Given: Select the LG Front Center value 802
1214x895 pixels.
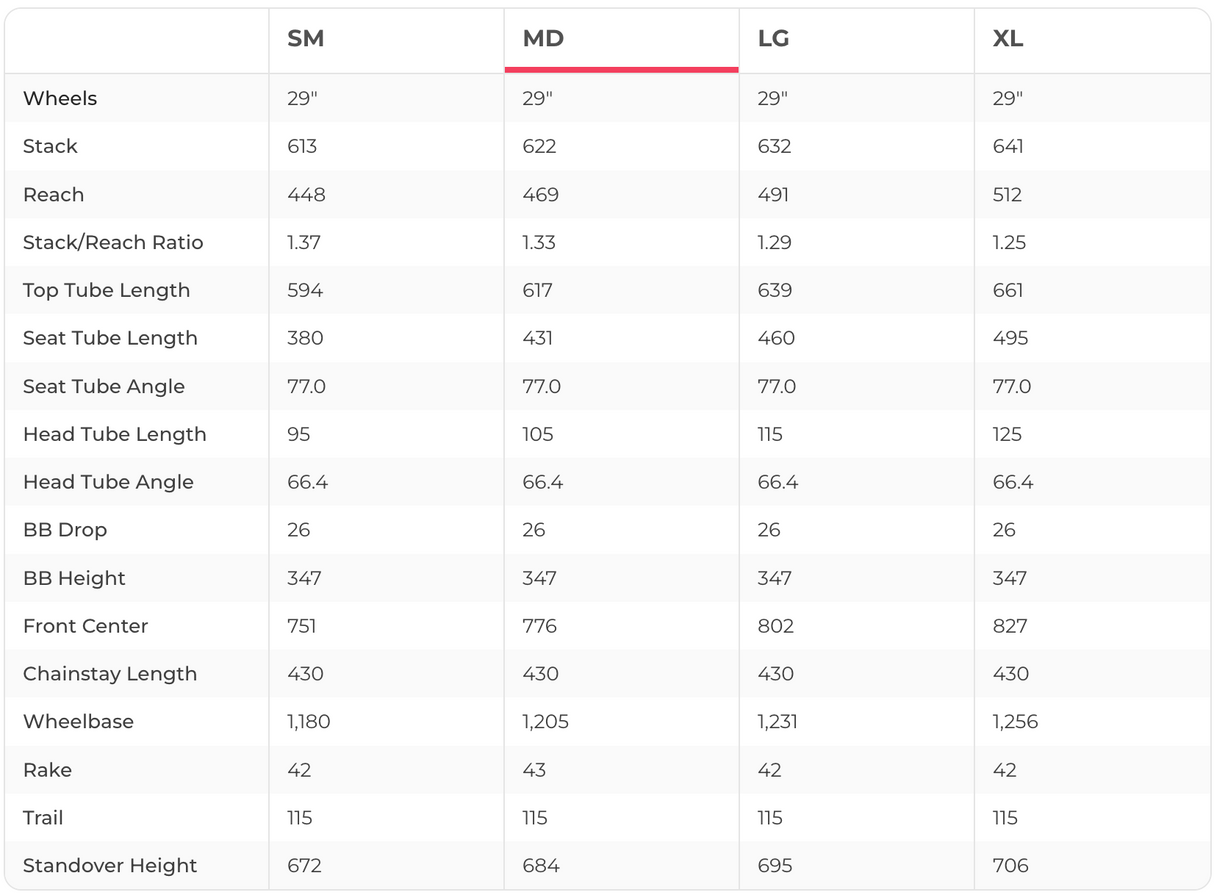Looking at the screenshot, I should coord(775,626).
